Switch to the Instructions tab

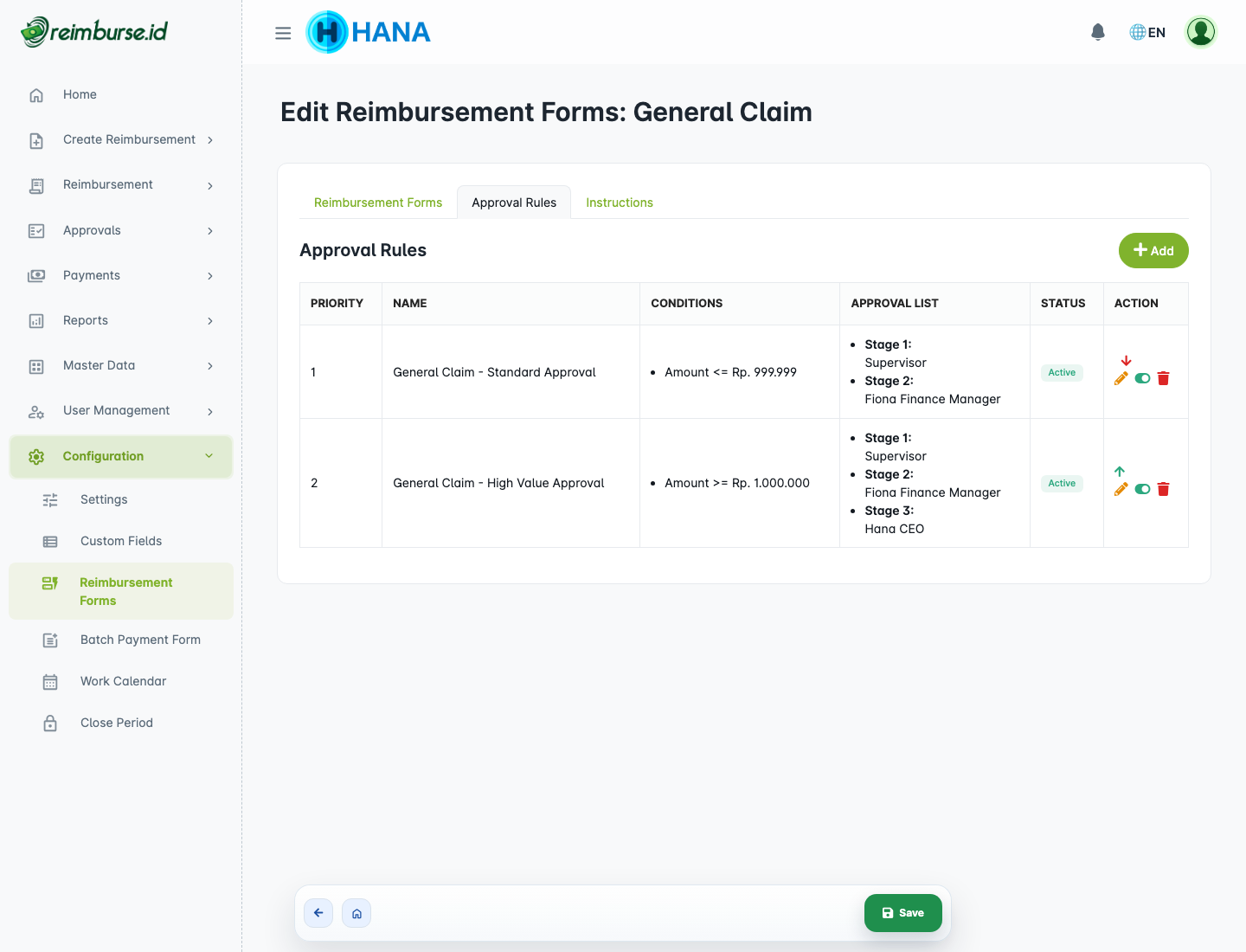(x=620, y=203)
